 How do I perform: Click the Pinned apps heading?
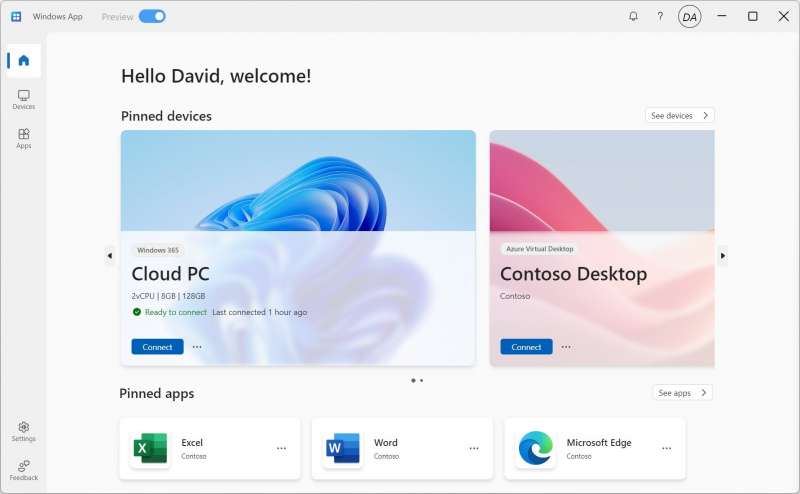pos(157,393)
